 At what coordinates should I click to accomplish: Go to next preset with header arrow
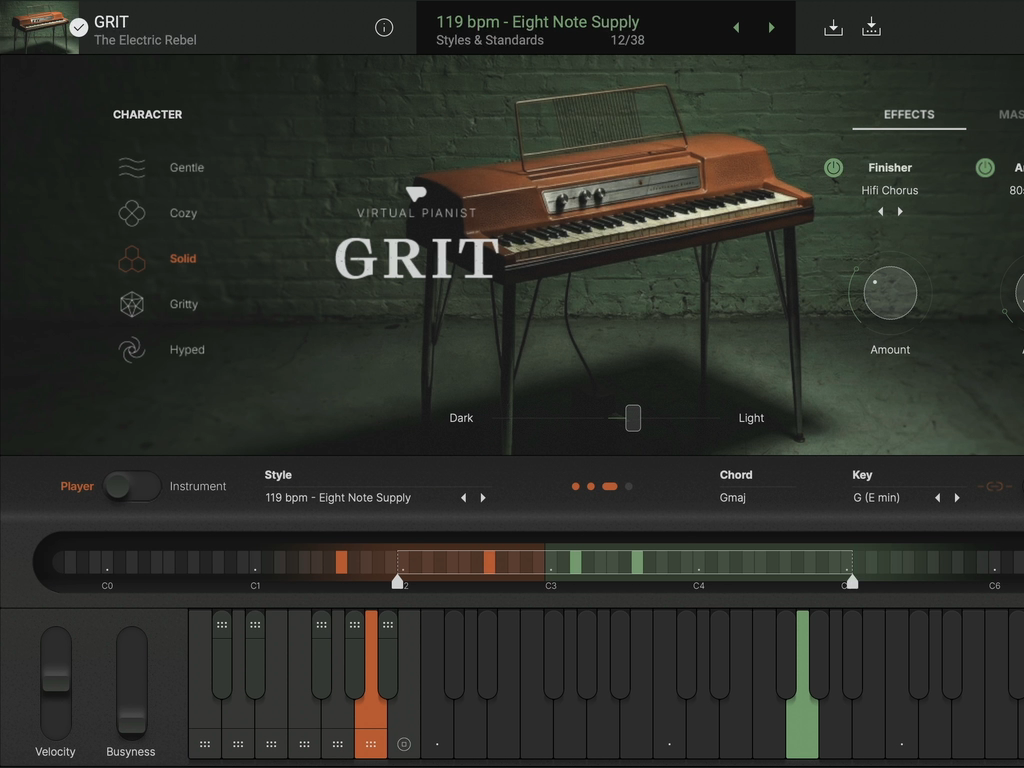click(x=771, y=28)
